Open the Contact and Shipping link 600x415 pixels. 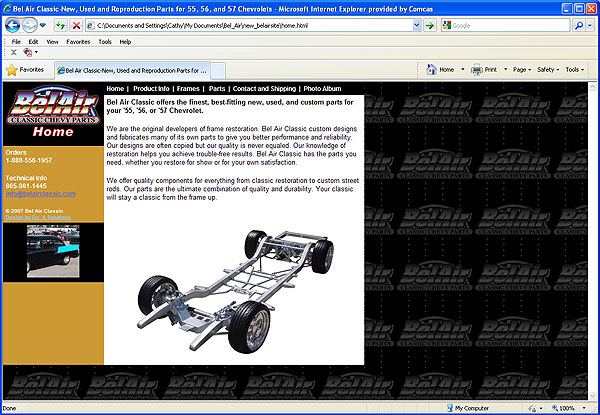tap(264, 89)
